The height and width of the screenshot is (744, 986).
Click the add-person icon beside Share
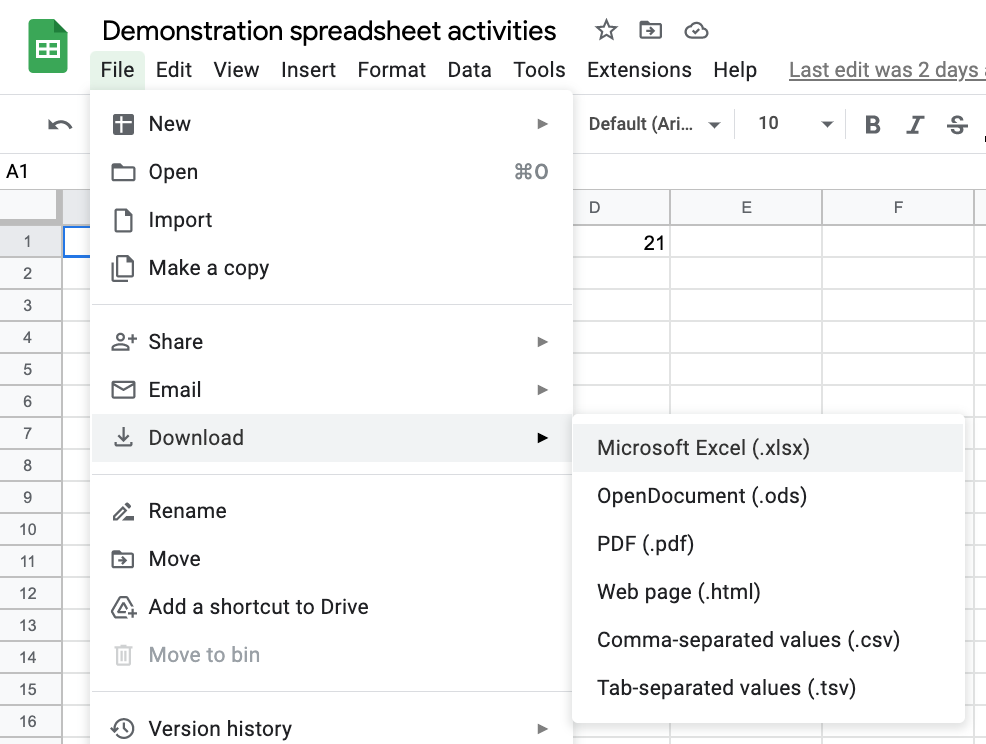pos(124,341)
